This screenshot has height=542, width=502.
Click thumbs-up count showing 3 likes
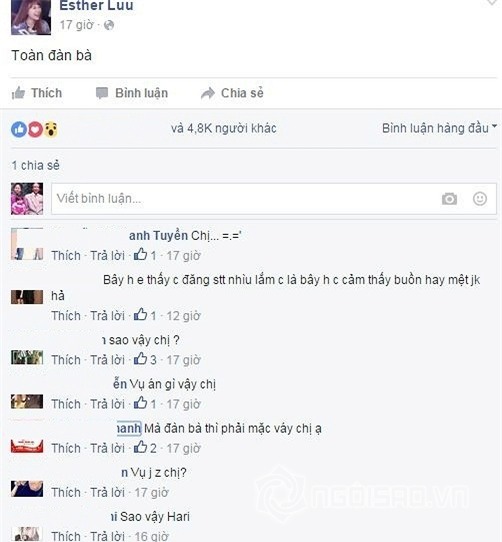[145, 359]
